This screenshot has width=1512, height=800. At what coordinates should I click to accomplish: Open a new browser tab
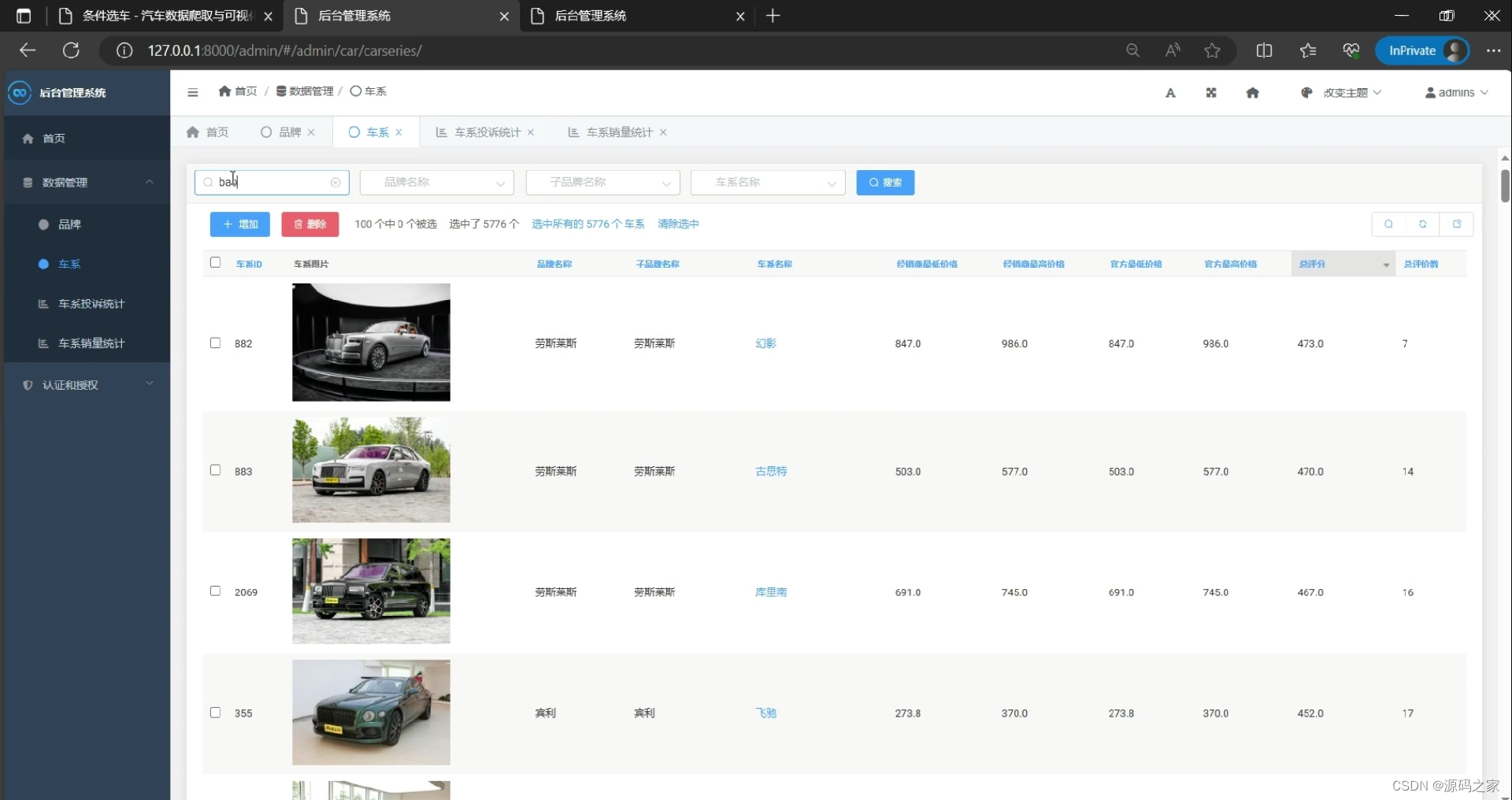coord(773,16)
